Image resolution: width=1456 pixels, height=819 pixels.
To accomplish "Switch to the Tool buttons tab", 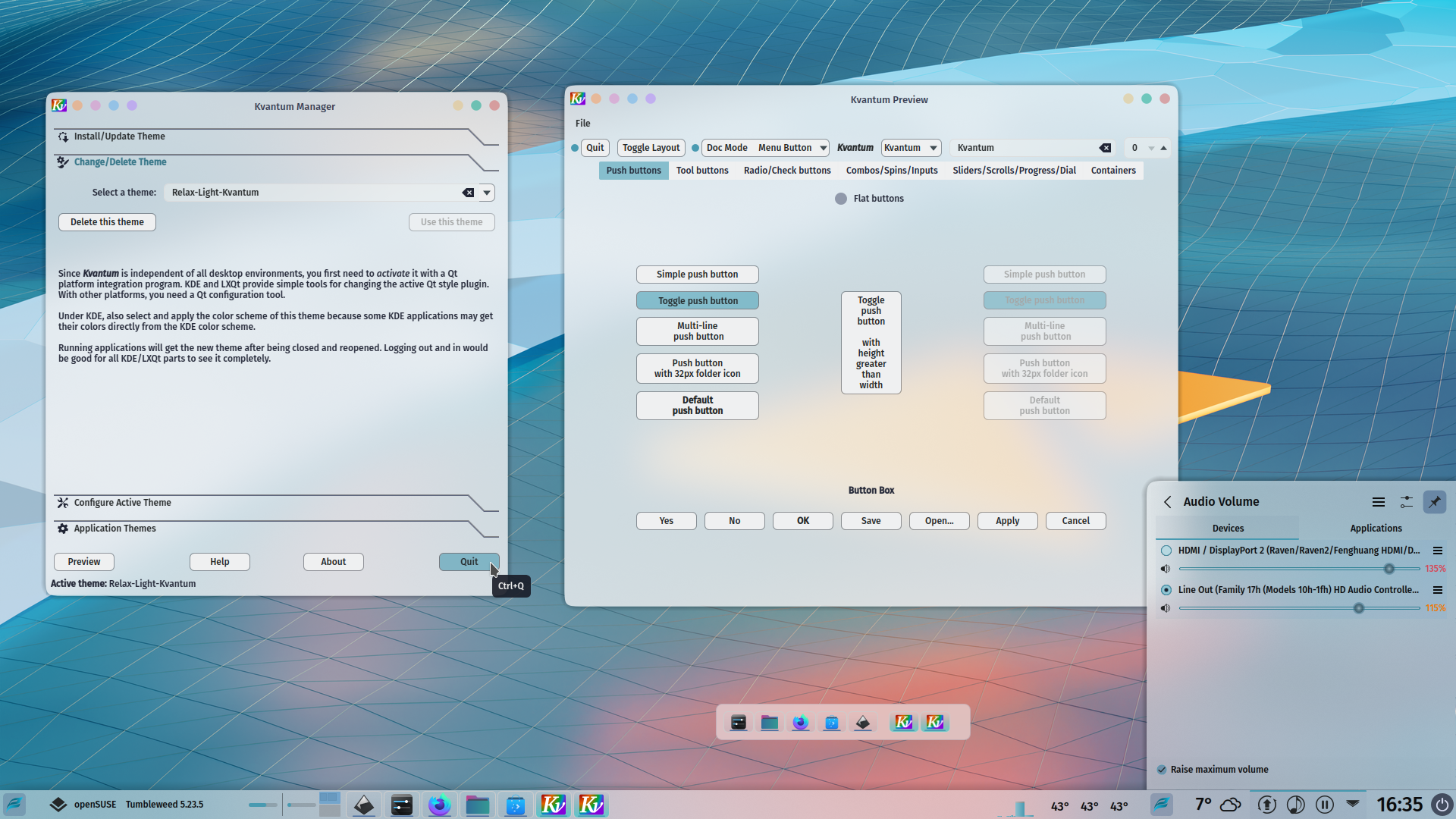I will [x=702, y=171].
